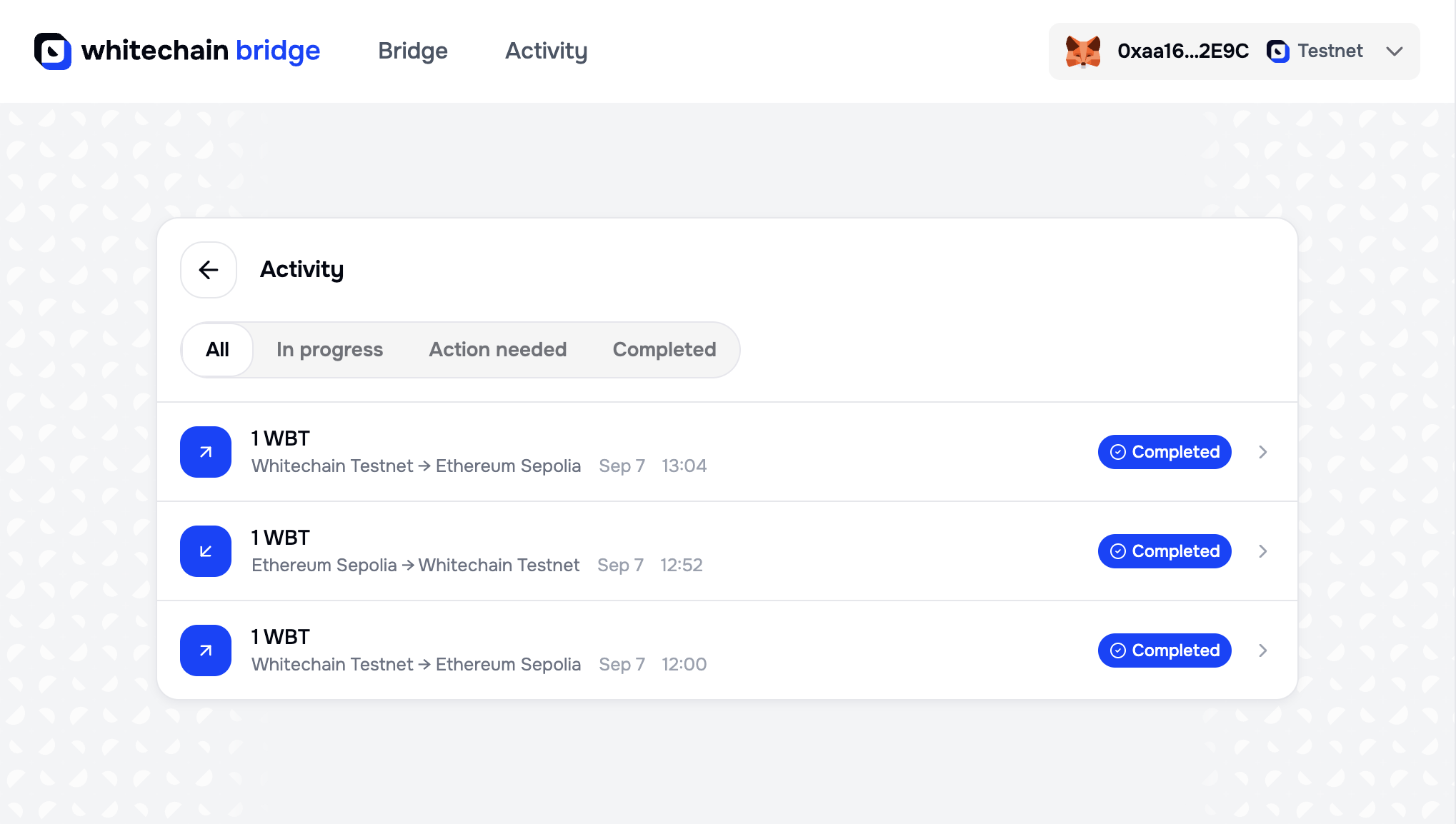Expand the wallet dropdown chevron
1456x824 pixels.
click(1395, 51)
